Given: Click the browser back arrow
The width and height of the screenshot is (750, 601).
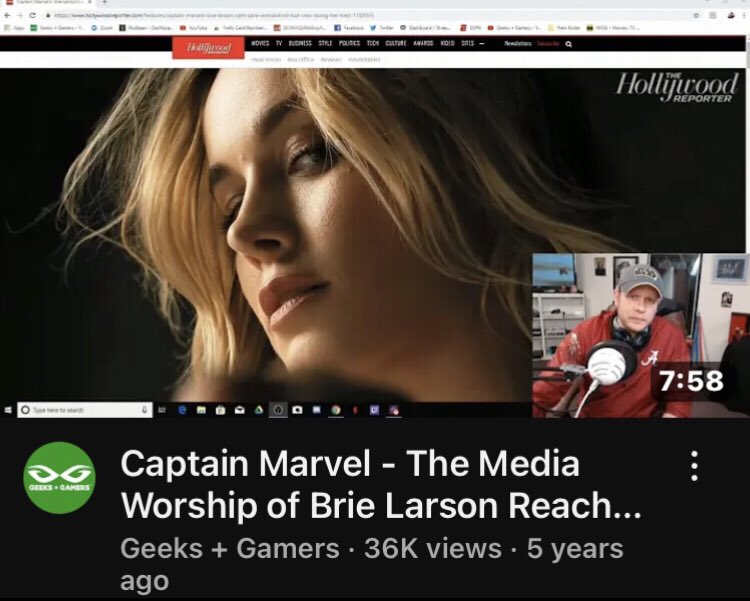Looking at the screenshot, I should pyautogui.click(x=7, y=15).
